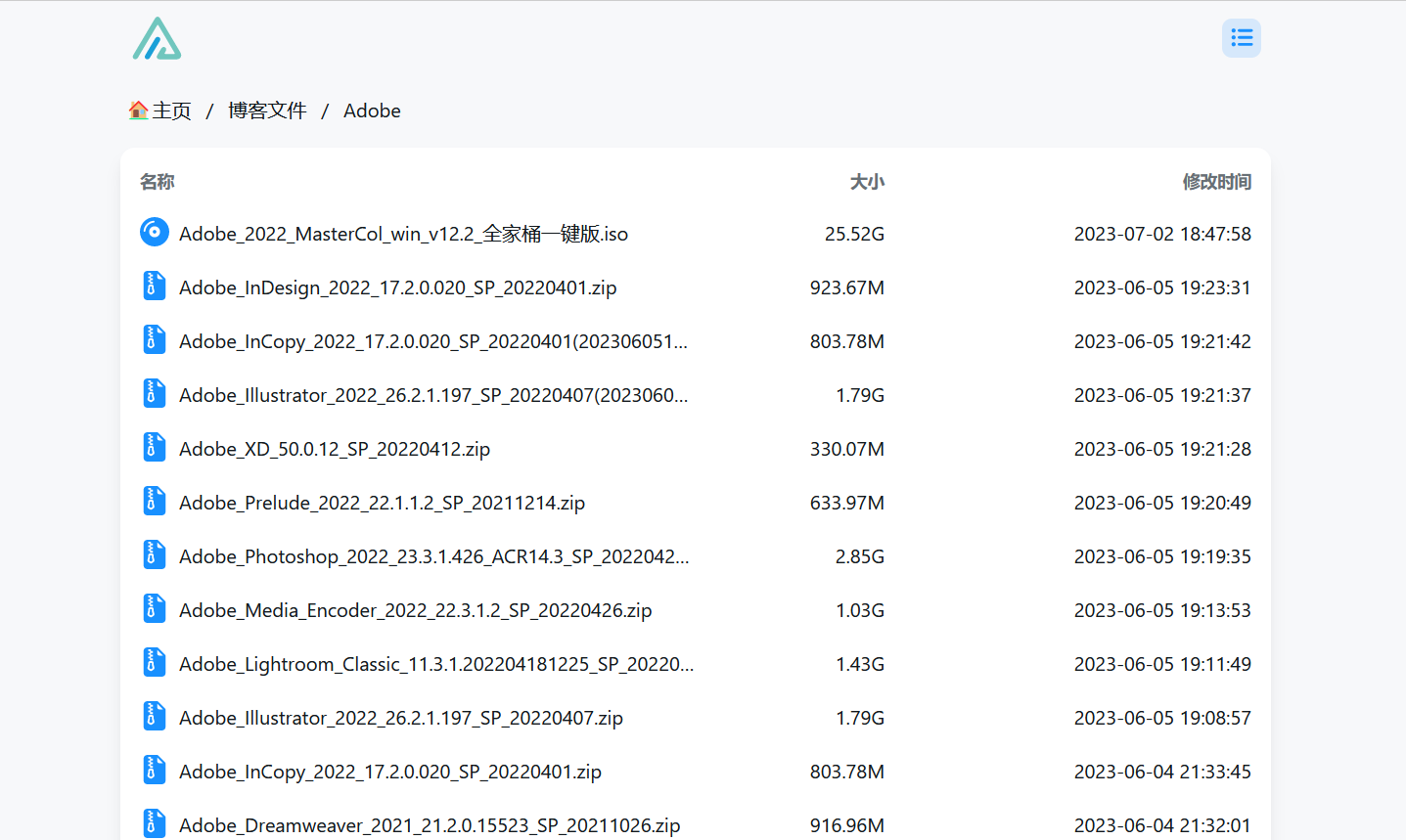Viewport: 1406px width, 840px height.
Task: Open Adobe_InCopy_2022_17.2.0.020_SP_20220401.zip
Action: pos(390,772)
